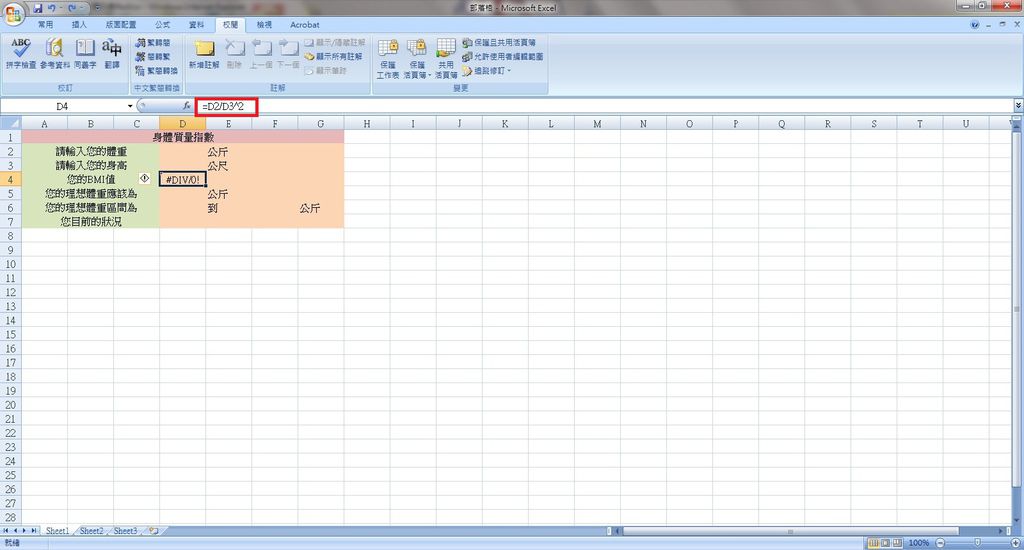Switch to Sheet3 tab
This screenshot has width=1024, height=550.
coord(125,531)
